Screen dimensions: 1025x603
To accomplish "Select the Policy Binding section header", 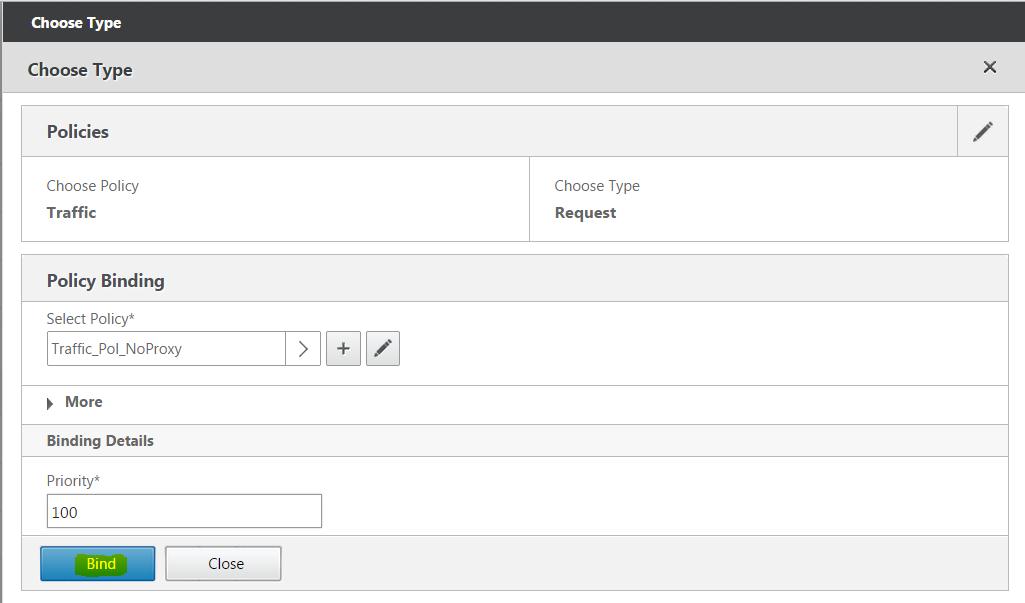I will [x=105, y=281].
